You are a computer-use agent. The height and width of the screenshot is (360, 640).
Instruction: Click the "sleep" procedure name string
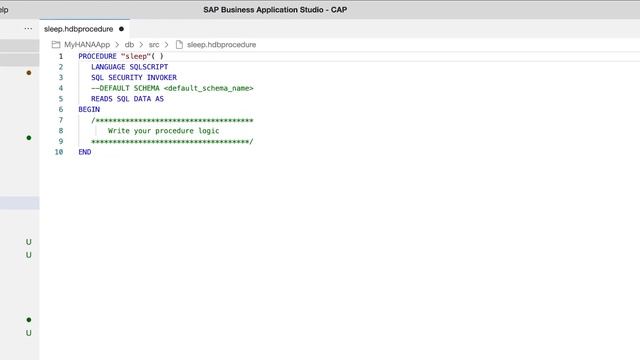136,56
